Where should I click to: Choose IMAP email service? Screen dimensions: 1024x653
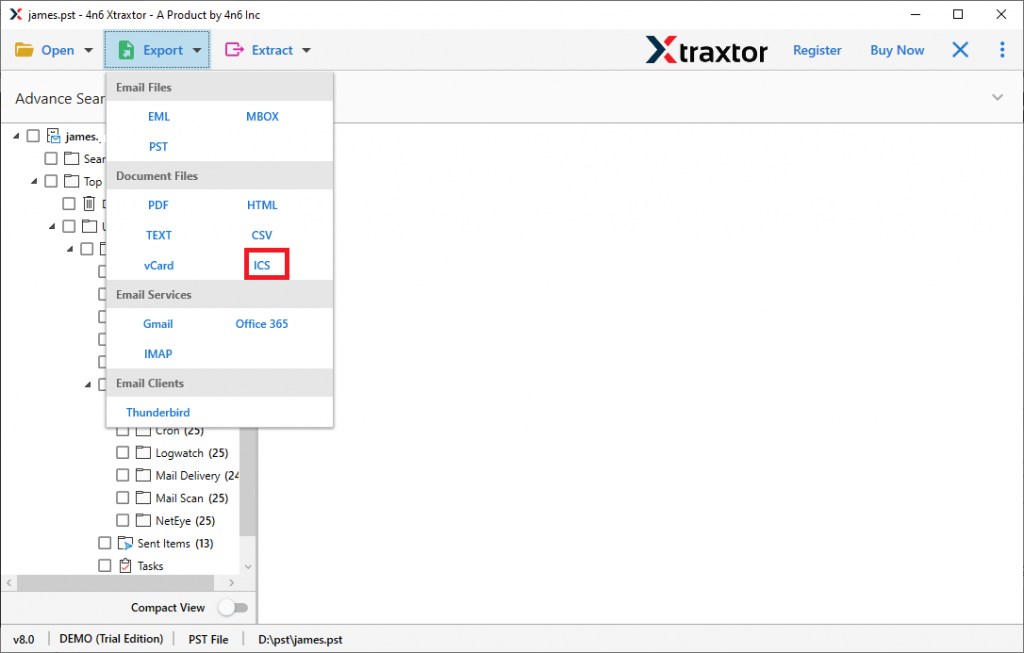158,354
